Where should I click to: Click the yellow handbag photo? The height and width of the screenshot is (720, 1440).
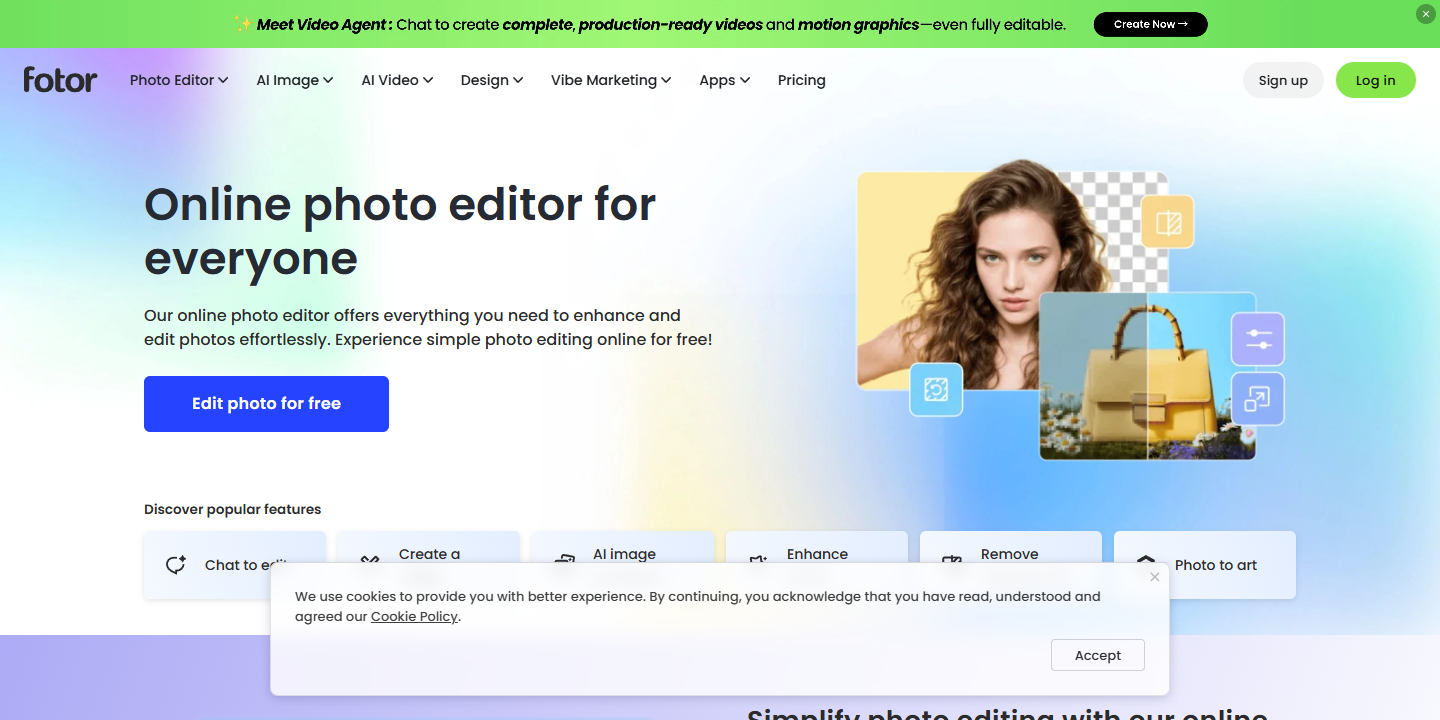[1147, 376]
